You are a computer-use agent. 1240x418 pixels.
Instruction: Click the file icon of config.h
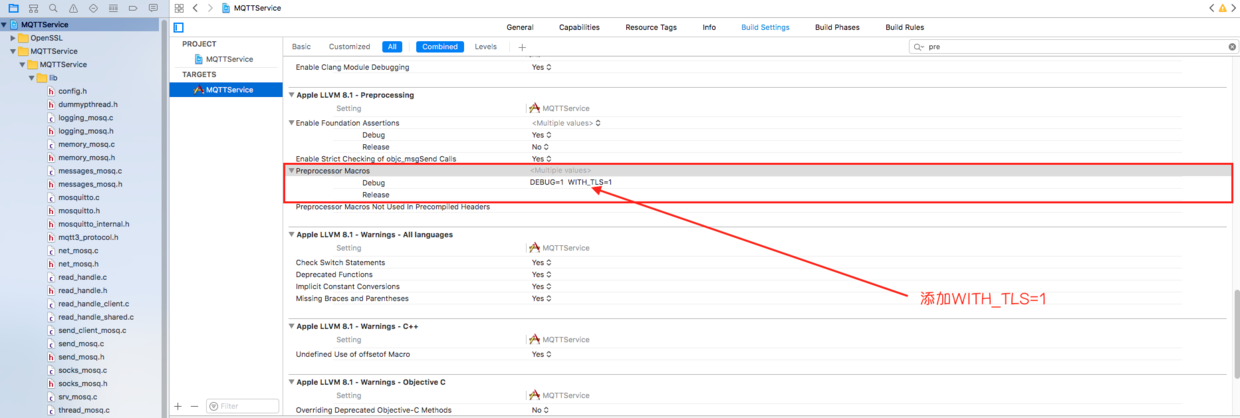[x=51, y=91]
